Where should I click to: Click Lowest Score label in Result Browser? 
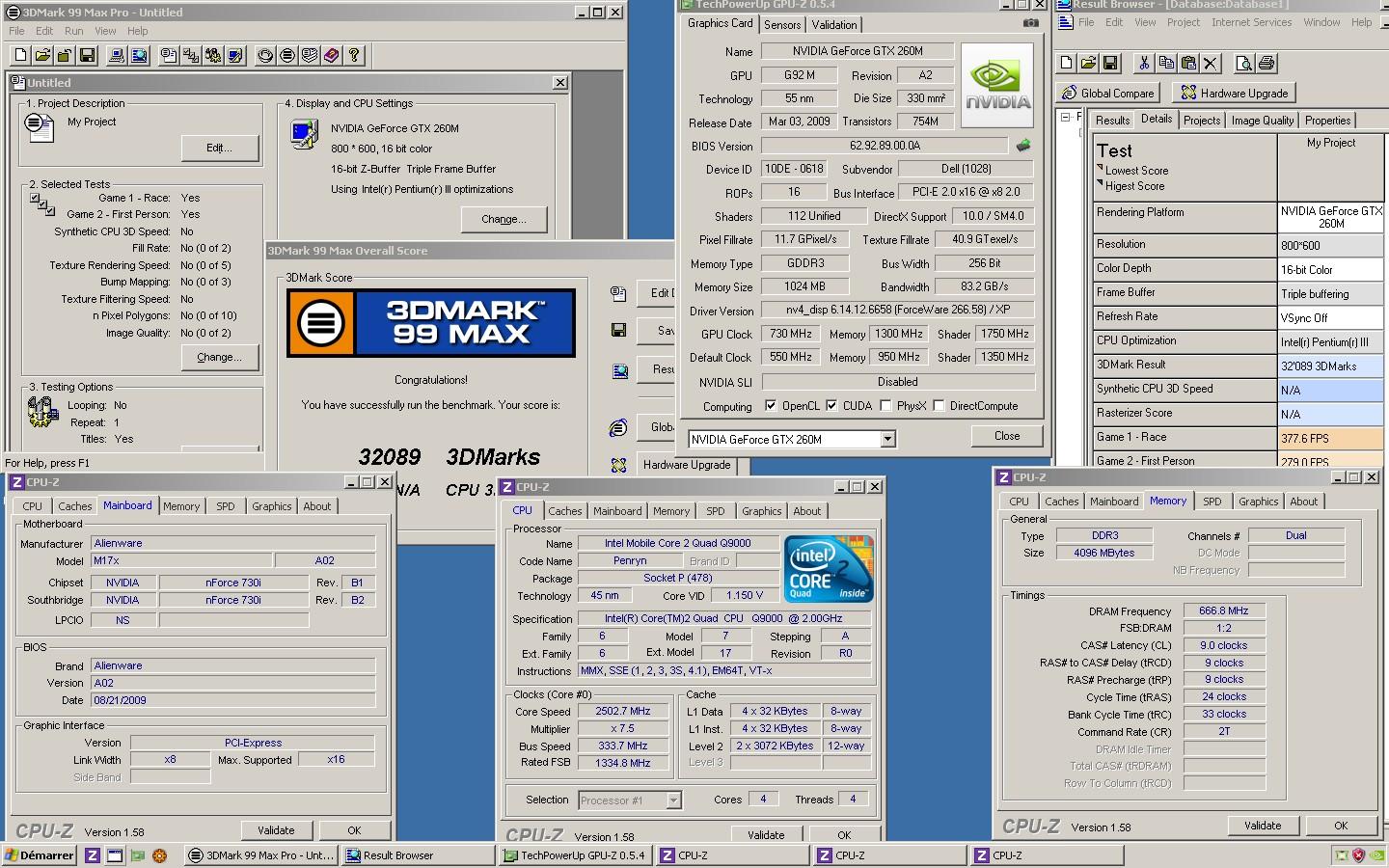1136,171
